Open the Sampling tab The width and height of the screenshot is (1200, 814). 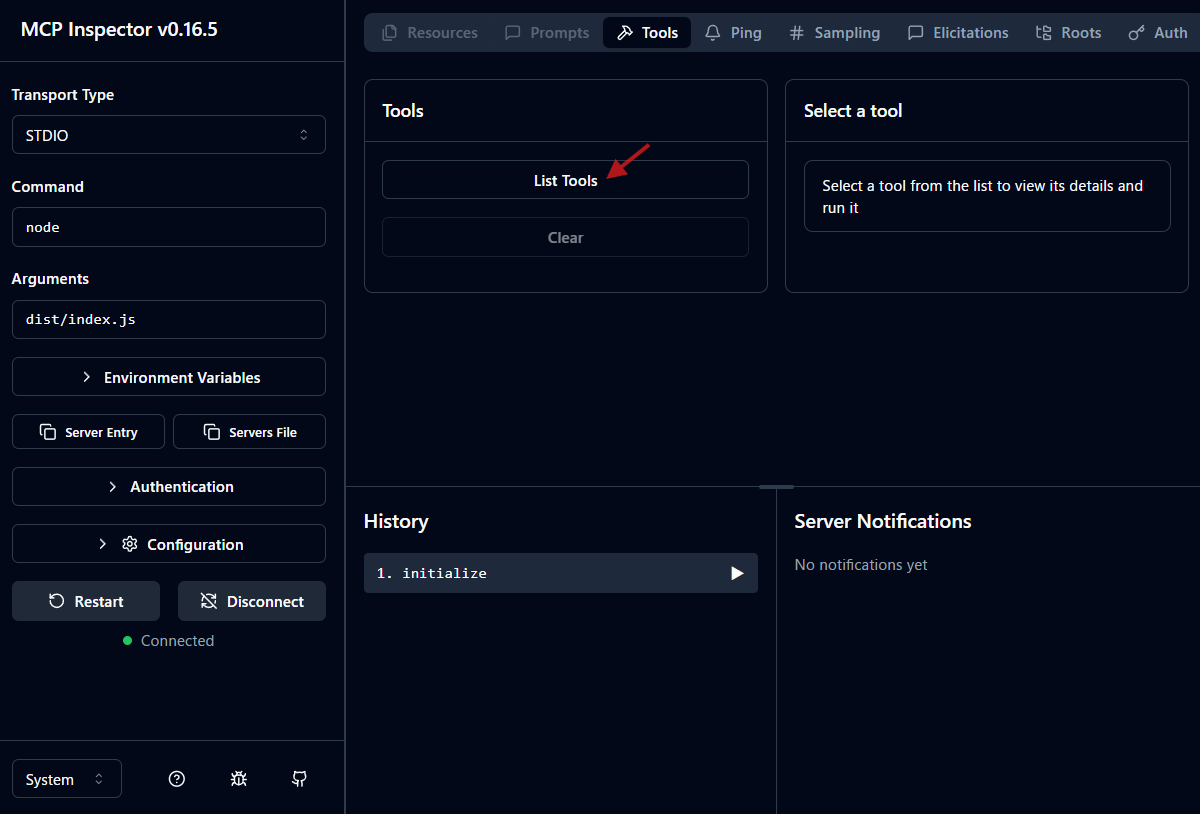point(835,32)
